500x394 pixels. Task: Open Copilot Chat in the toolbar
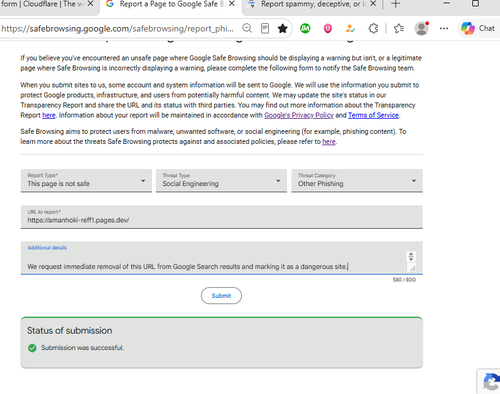(x=478, y=28)
